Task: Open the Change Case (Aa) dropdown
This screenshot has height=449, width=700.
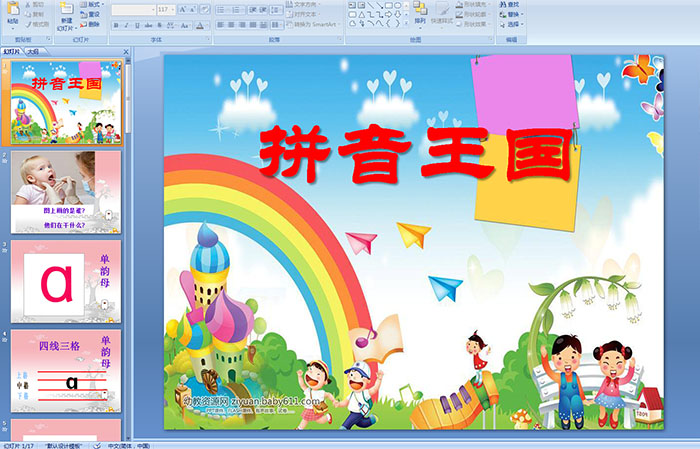Action: (x=185, y=25)
